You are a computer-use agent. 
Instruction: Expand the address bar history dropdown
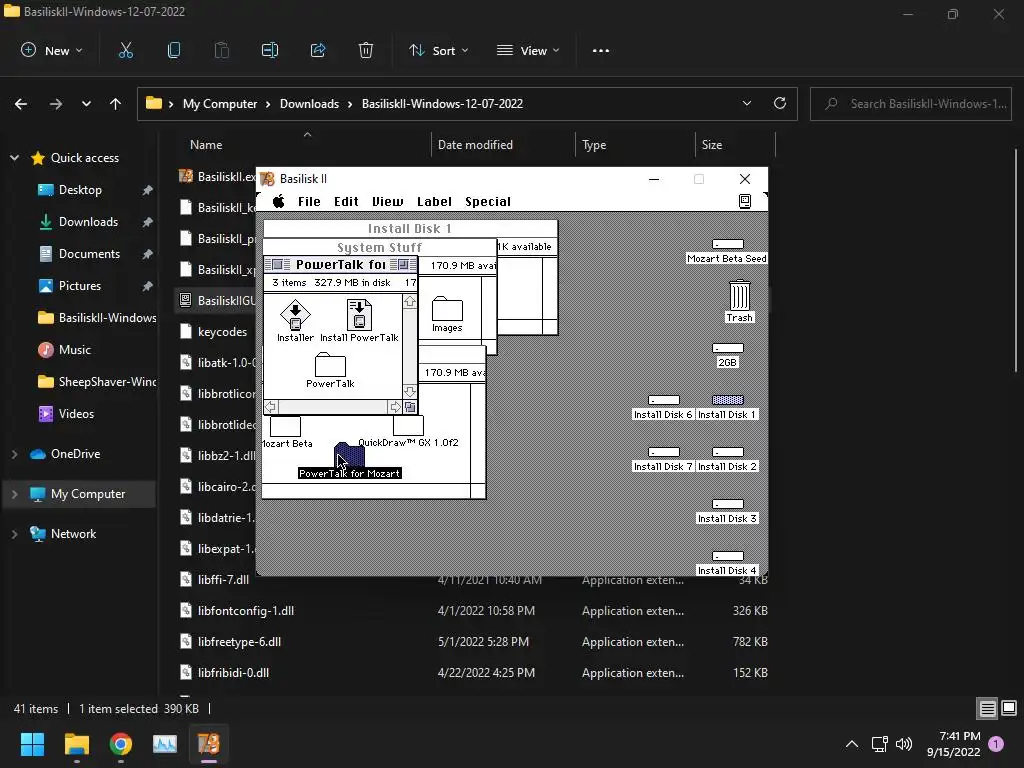(746, 103)
